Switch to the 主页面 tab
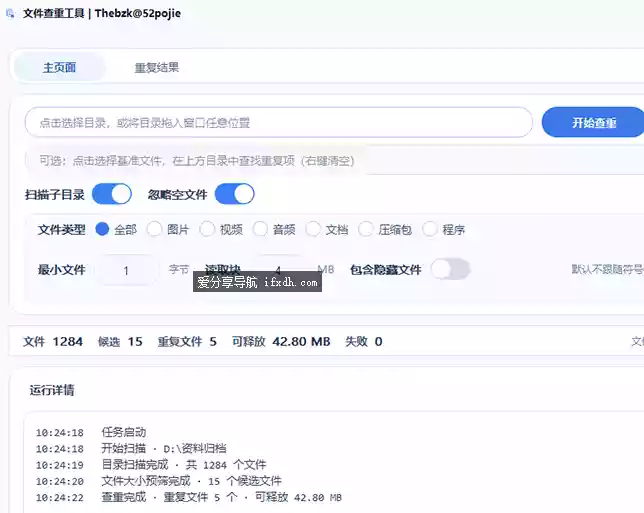 click(60, 67)
